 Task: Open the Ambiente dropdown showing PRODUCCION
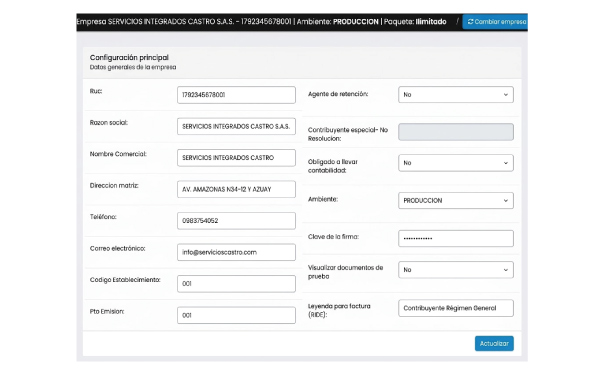[456, 201]
